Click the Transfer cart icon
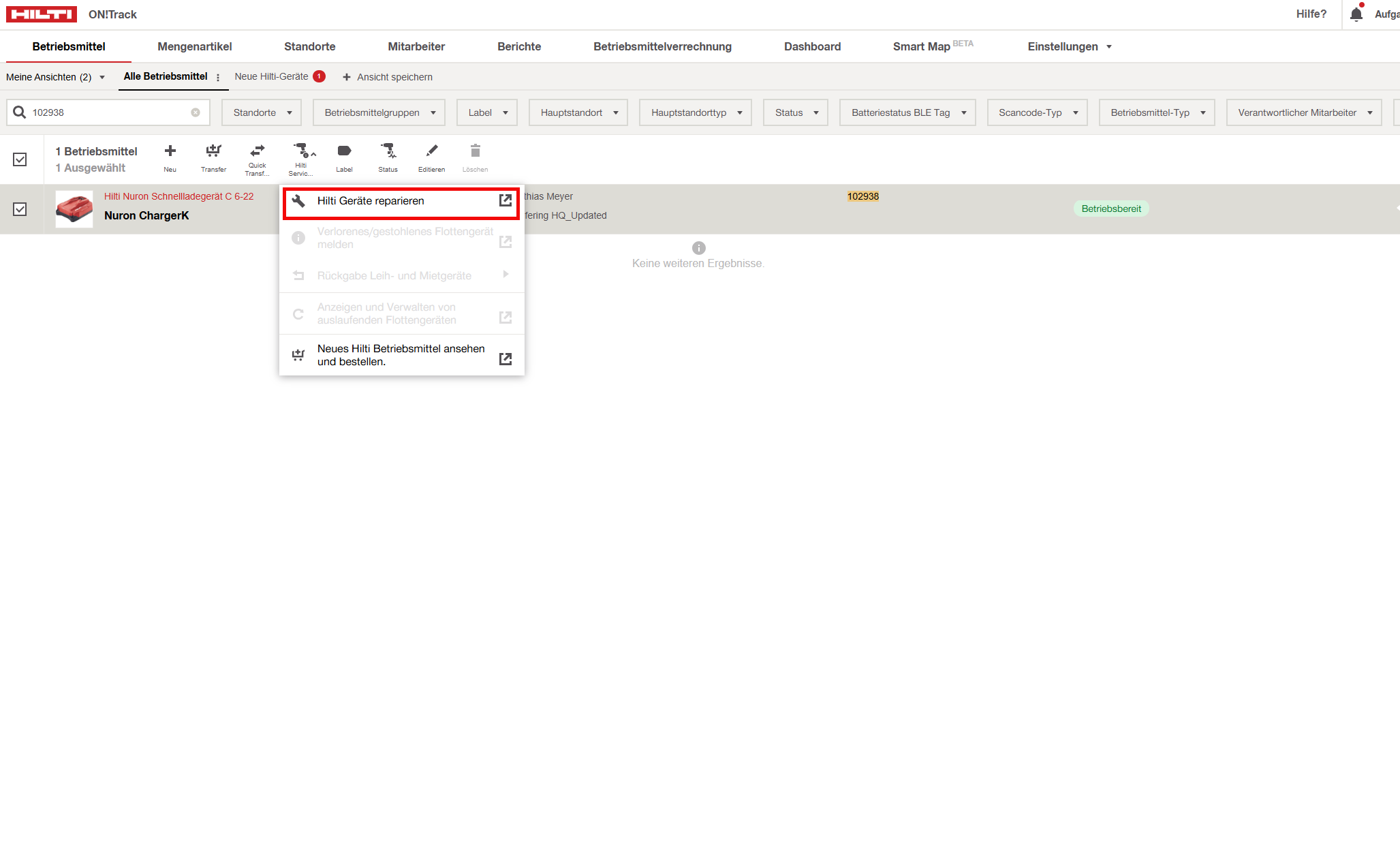The width and height of the screenshot is (1400, 862). (x=214, y=151)
